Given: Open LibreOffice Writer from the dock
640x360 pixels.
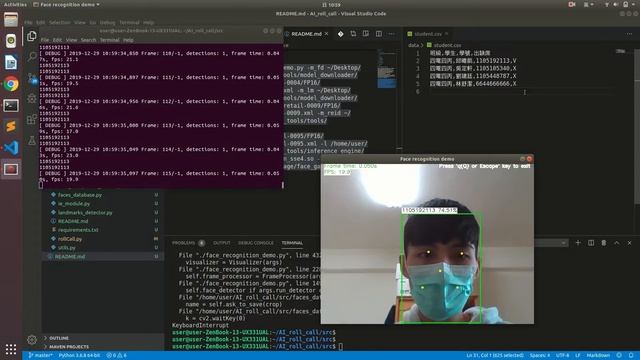Looking at the screenshot, I should 11,62.
